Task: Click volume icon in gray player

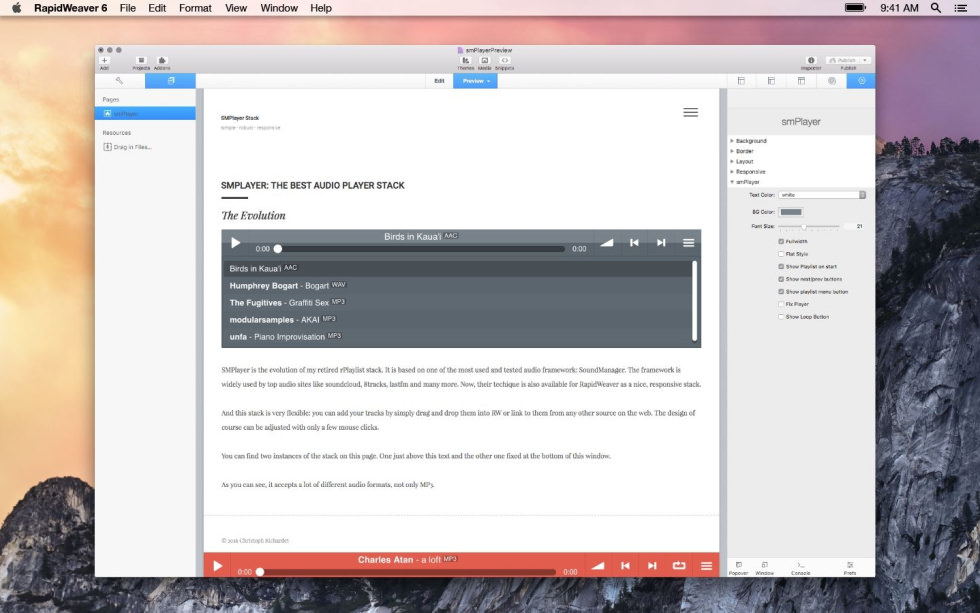Action: coord(606,242)
